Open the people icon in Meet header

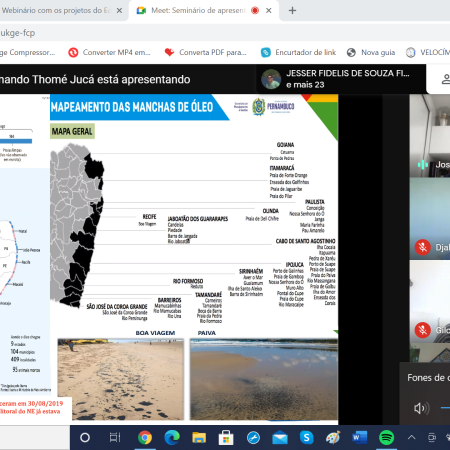pos(445,79)
